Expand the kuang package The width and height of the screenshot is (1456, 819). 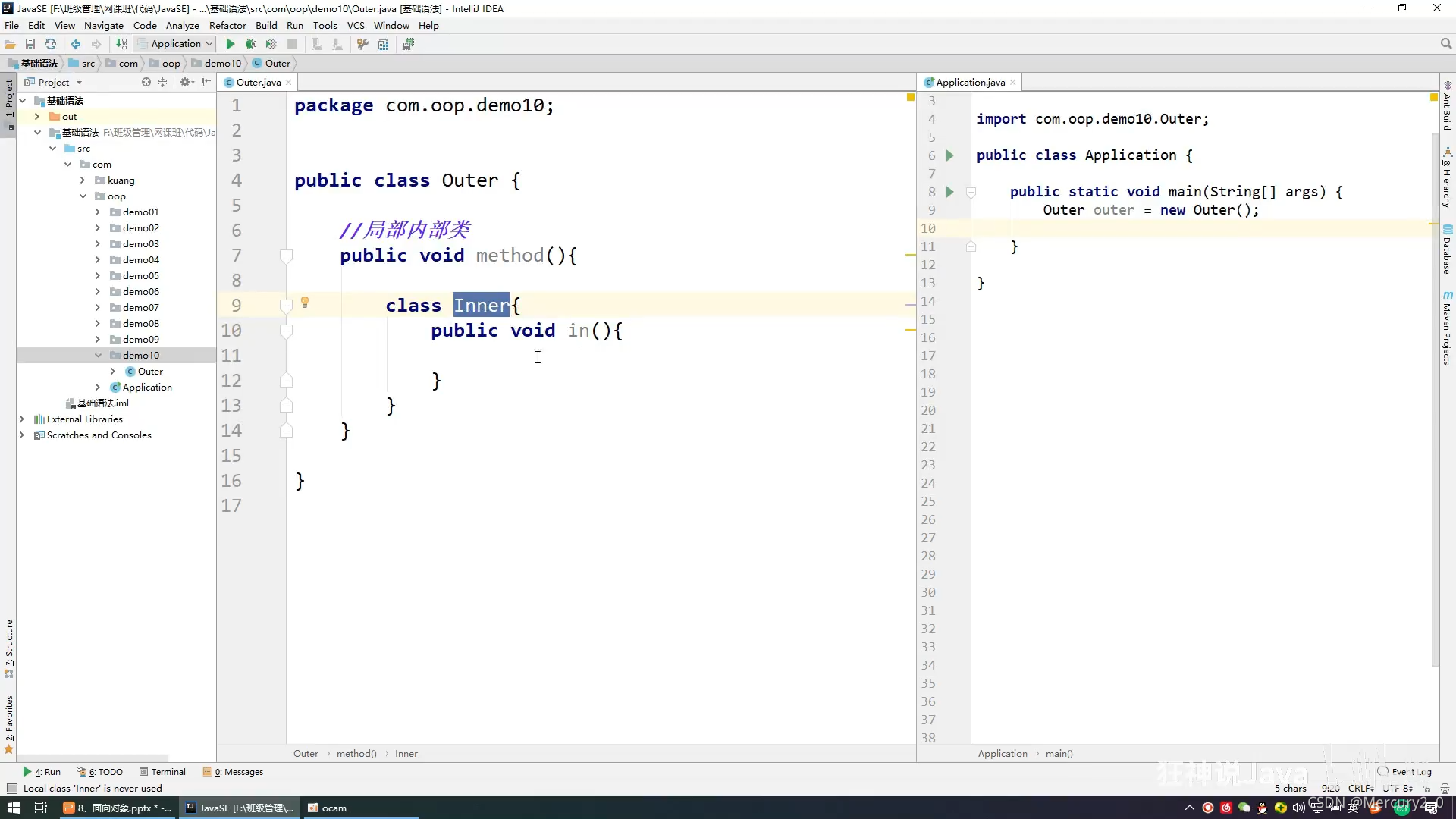pyautogui.click(x=83, y=180)
